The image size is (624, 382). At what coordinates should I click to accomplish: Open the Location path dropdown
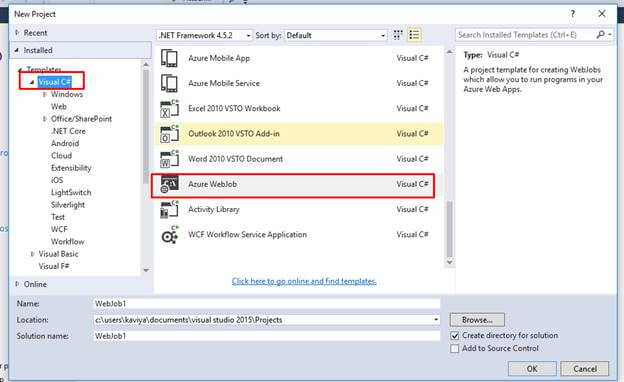(436, 320)
